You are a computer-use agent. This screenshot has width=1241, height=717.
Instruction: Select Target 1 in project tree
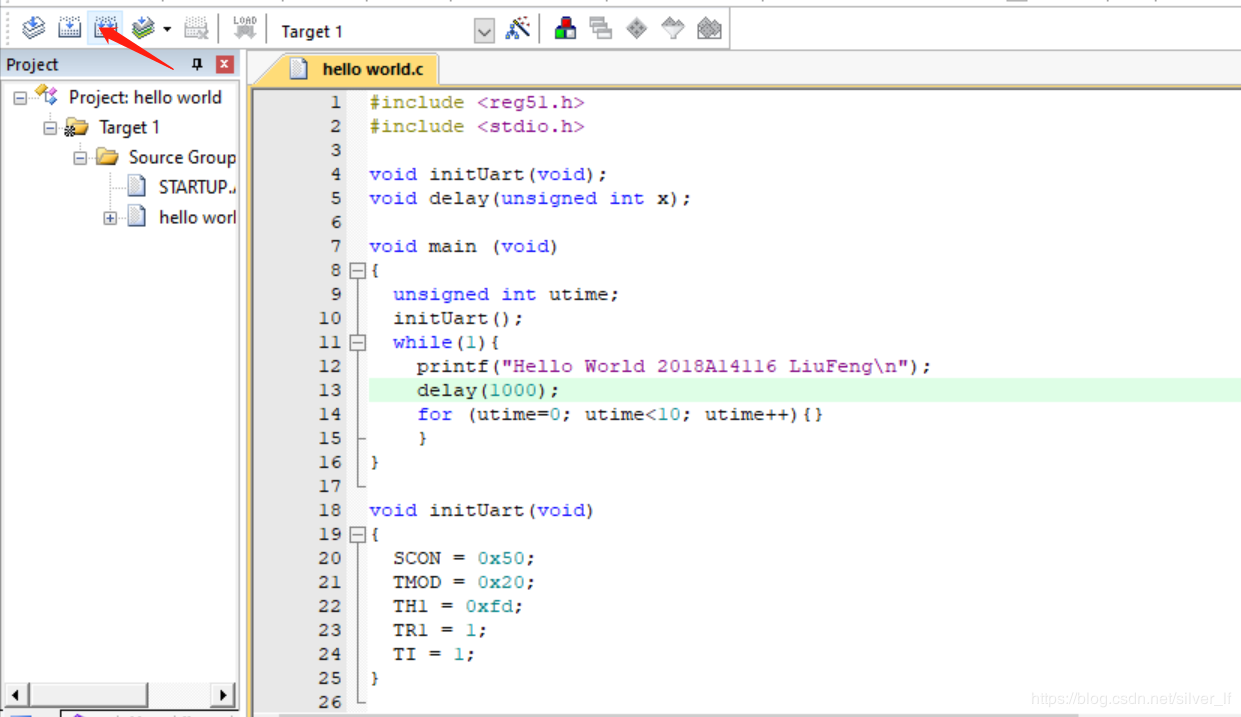[x=129, y=127]
